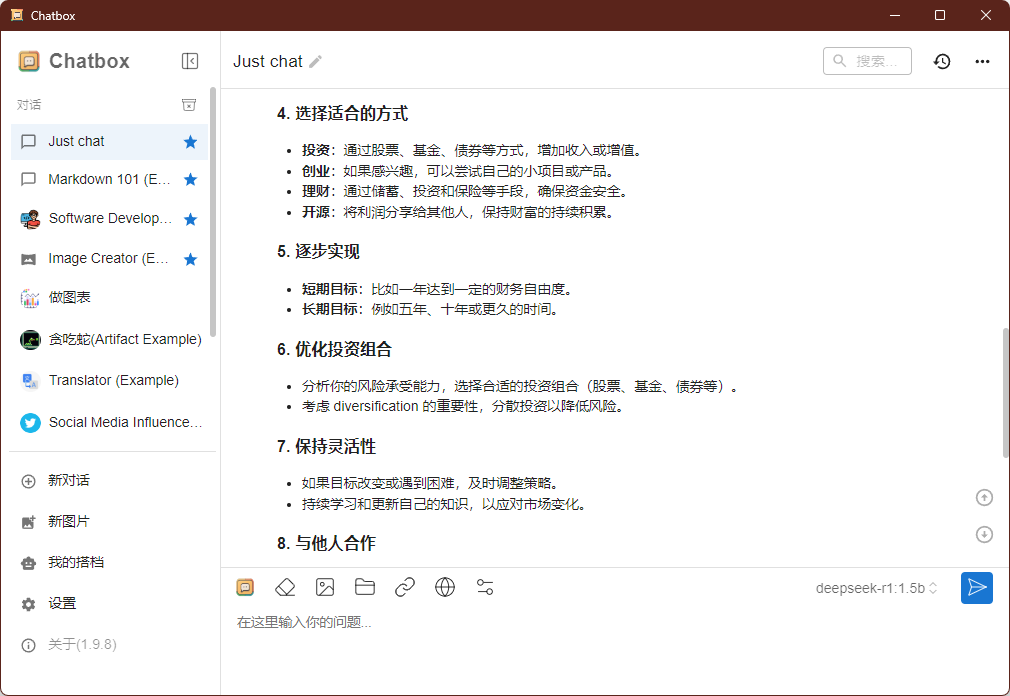Insert a link with the chain icon
Image resolution: width=1010 pixels, height=696 pixels.
[x=405, y=587]
